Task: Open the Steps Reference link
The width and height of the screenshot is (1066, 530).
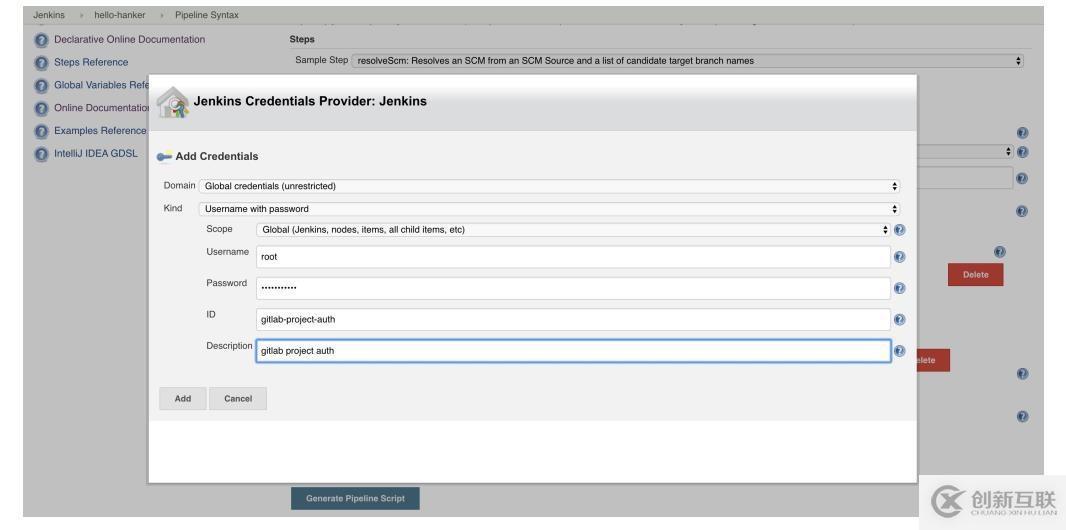Action: (x=91, y=63)
